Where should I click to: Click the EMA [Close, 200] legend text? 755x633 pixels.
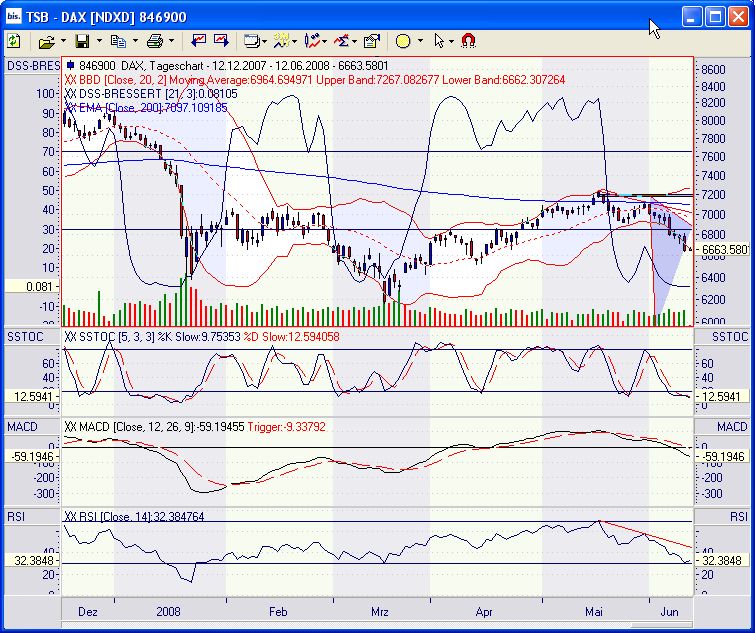[145, 107]
